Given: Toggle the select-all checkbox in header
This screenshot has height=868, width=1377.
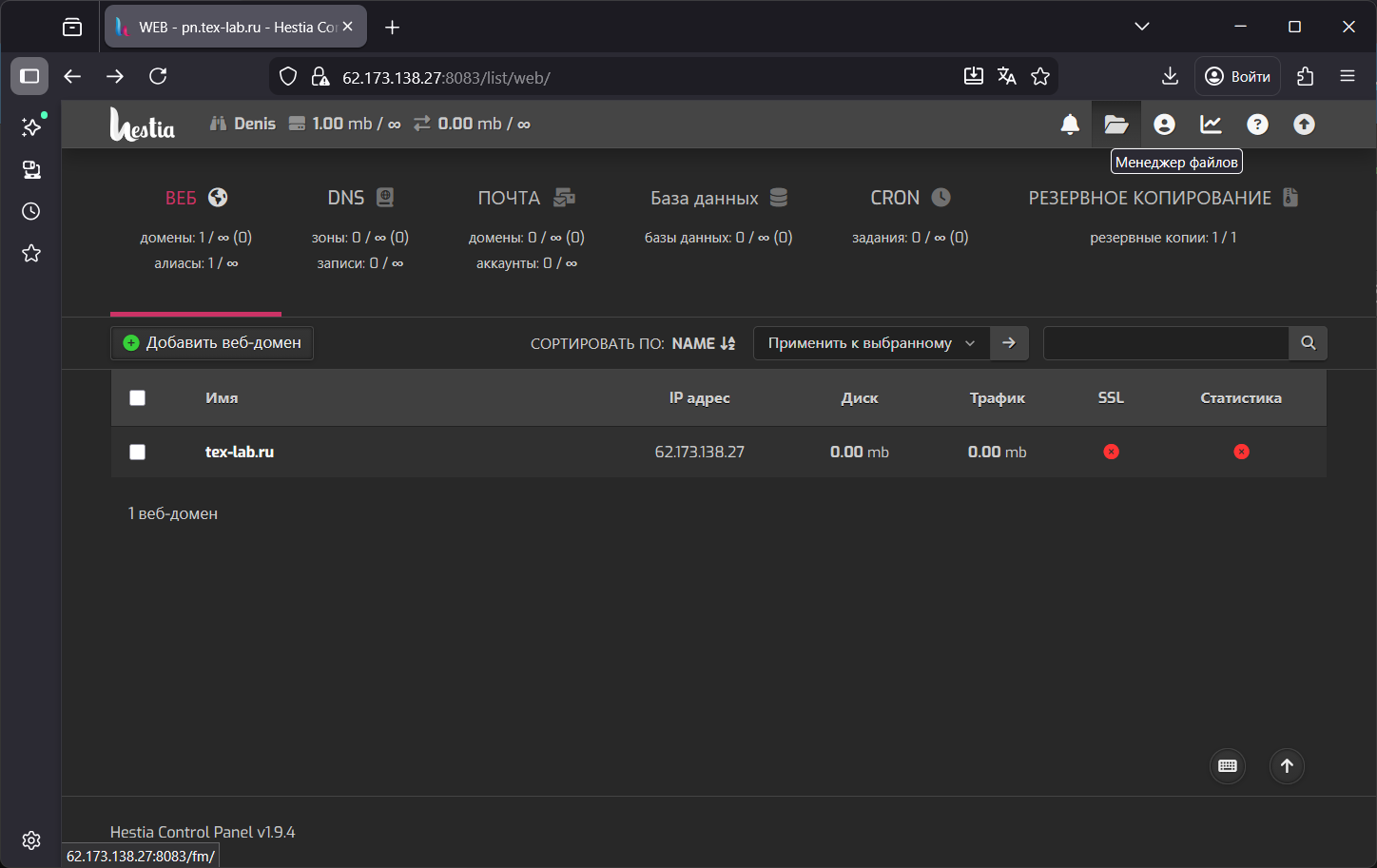Looking at the screenshot, I should click(138, 398).
